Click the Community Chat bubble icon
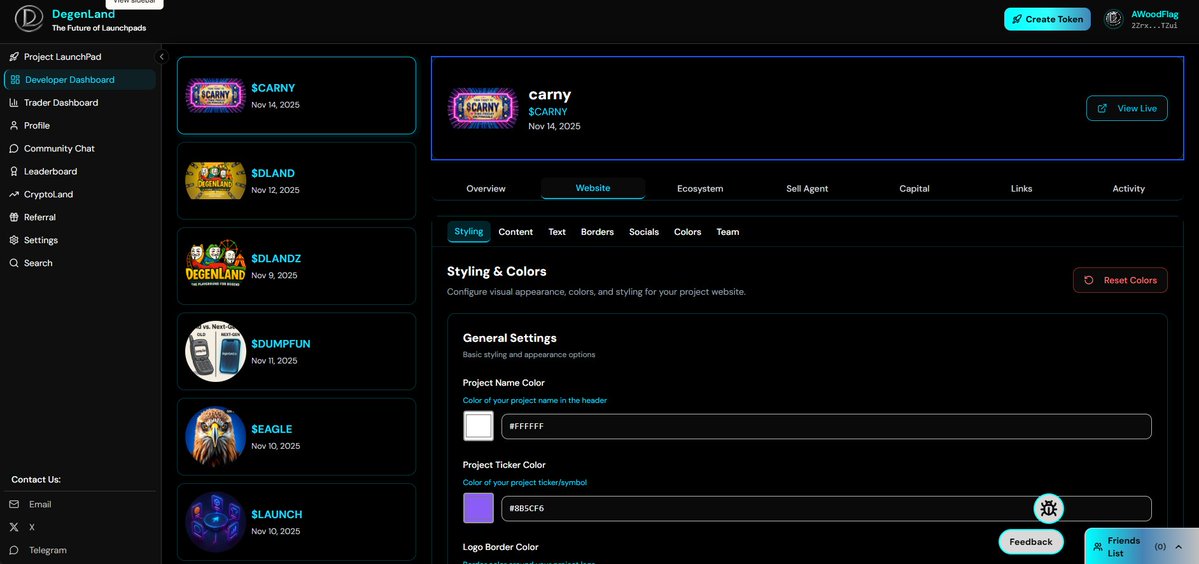Image resolution: width=1199 pixels, height=564 pixels. coord(14,148)
